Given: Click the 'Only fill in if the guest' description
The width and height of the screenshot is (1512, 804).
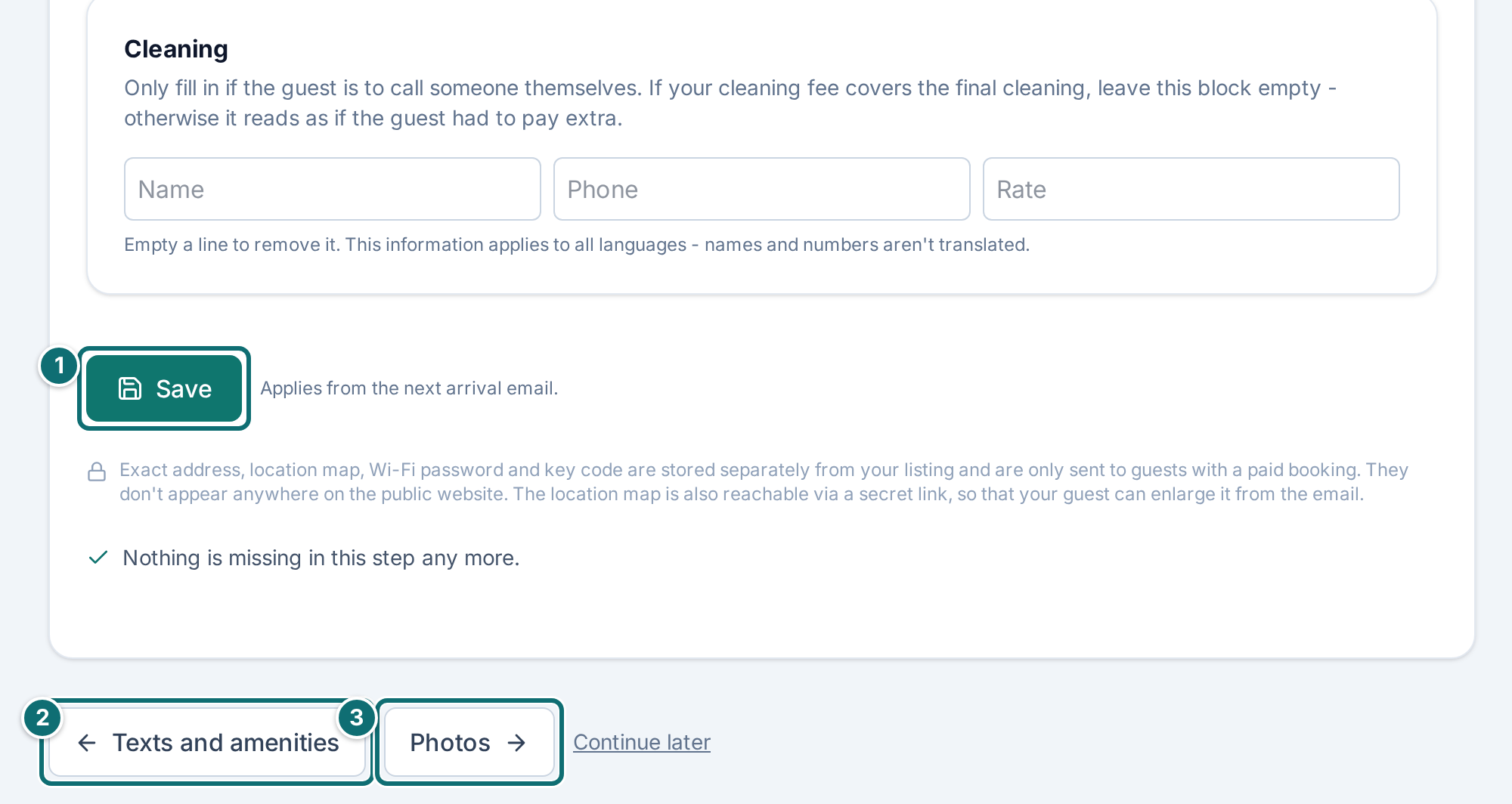Looking at the screenshot, I should [x=730, y=103].
